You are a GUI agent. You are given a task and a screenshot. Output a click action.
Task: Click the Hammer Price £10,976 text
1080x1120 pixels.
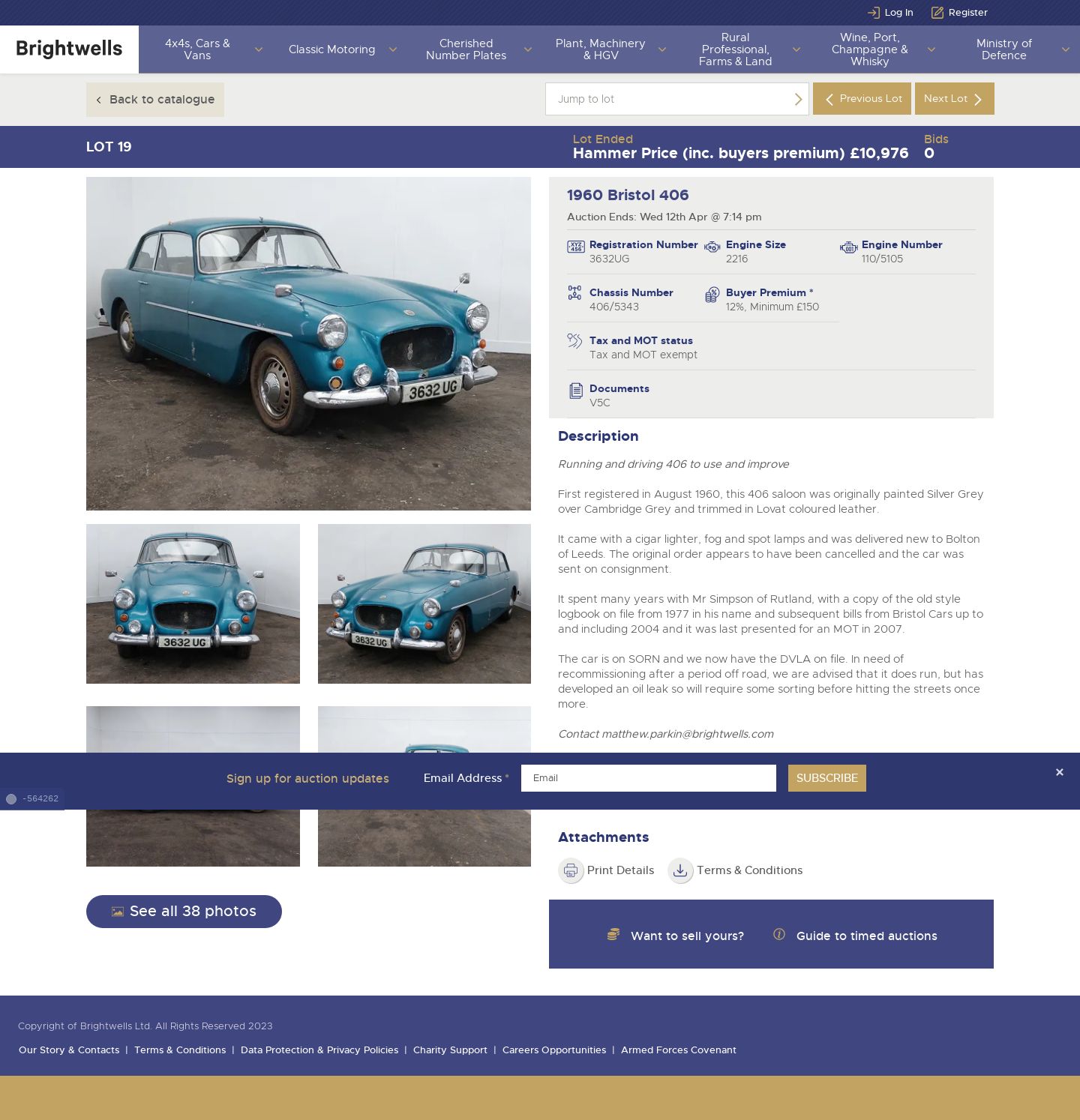[x=740, y=154]
